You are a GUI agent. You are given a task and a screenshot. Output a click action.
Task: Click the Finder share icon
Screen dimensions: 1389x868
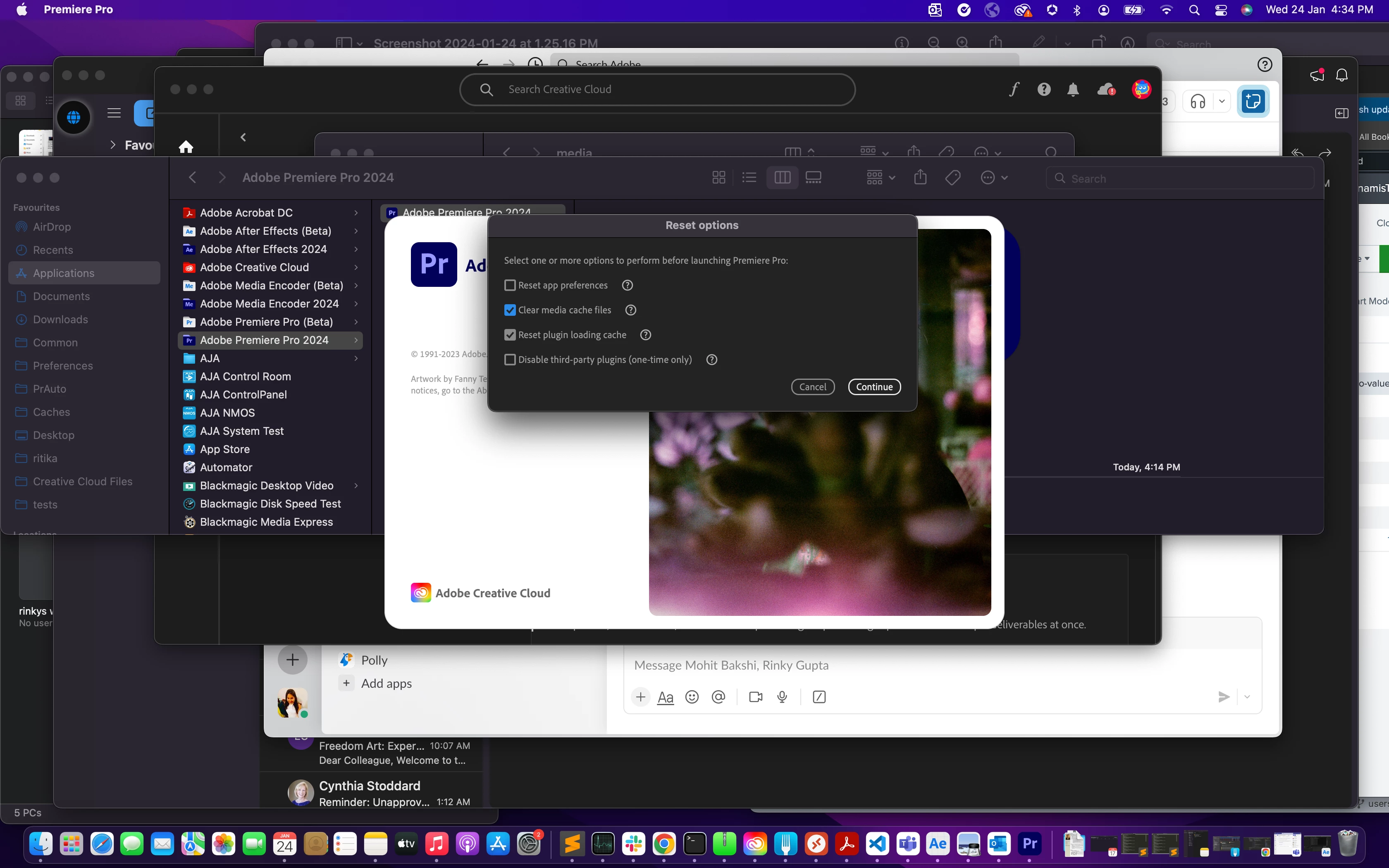click(x=920, y=177)
